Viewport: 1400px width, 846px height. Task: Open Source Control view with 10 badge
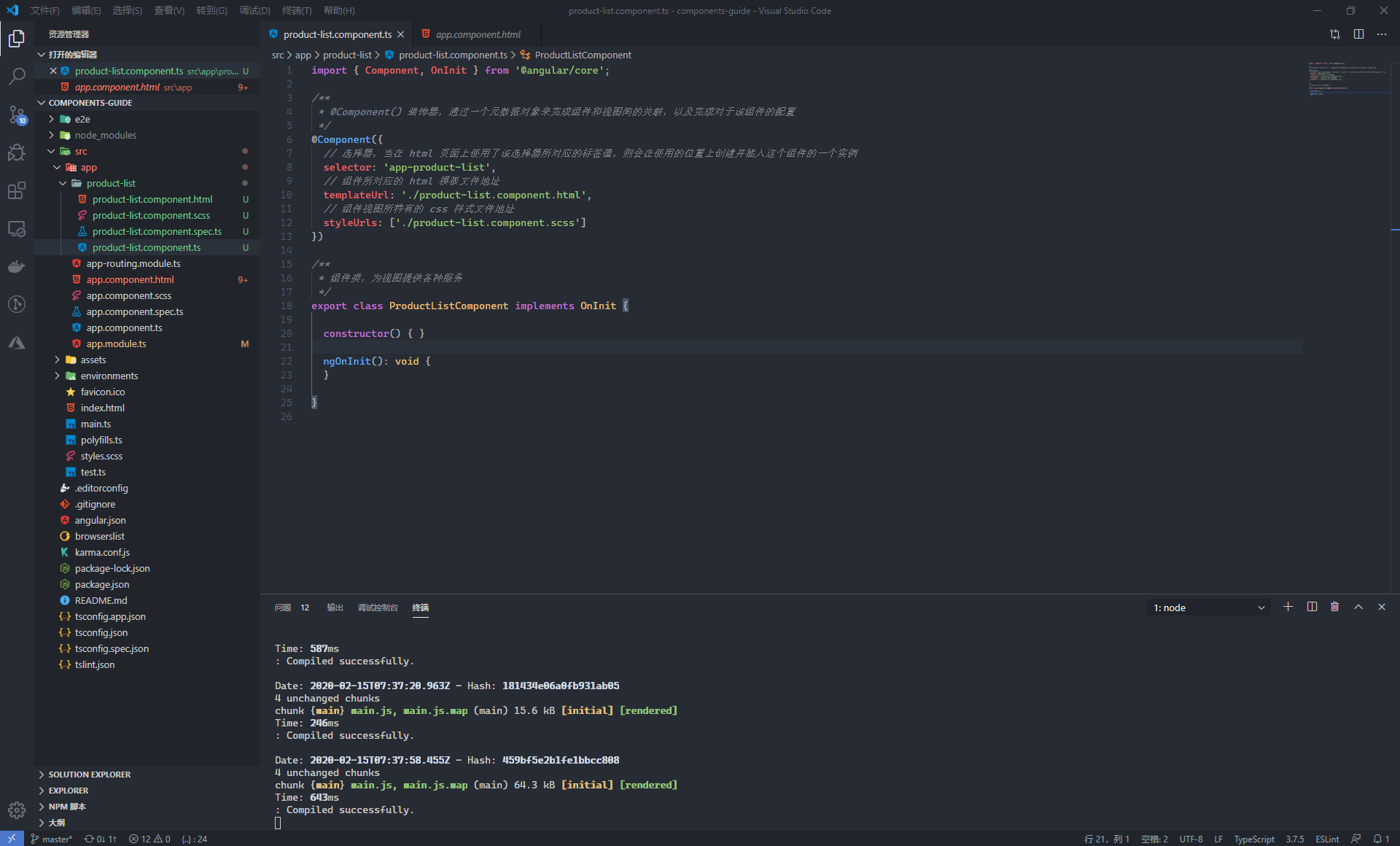click(16, 115)
